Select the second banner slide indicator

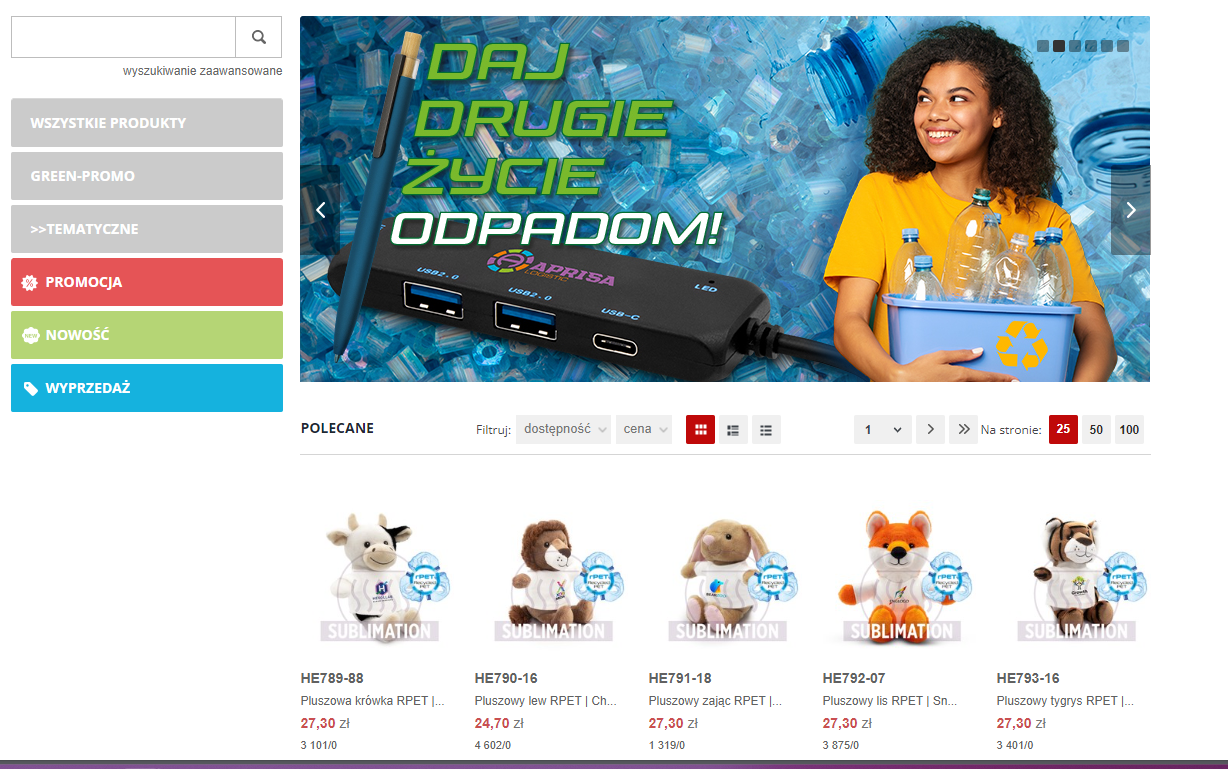(1059, 46)
